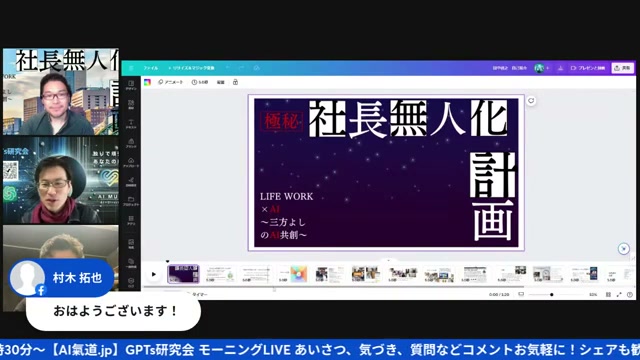Image resolution: width=640 pixels, height=360 pixels.
Task: Click the top webcam video tile
Action: [61, 92]
